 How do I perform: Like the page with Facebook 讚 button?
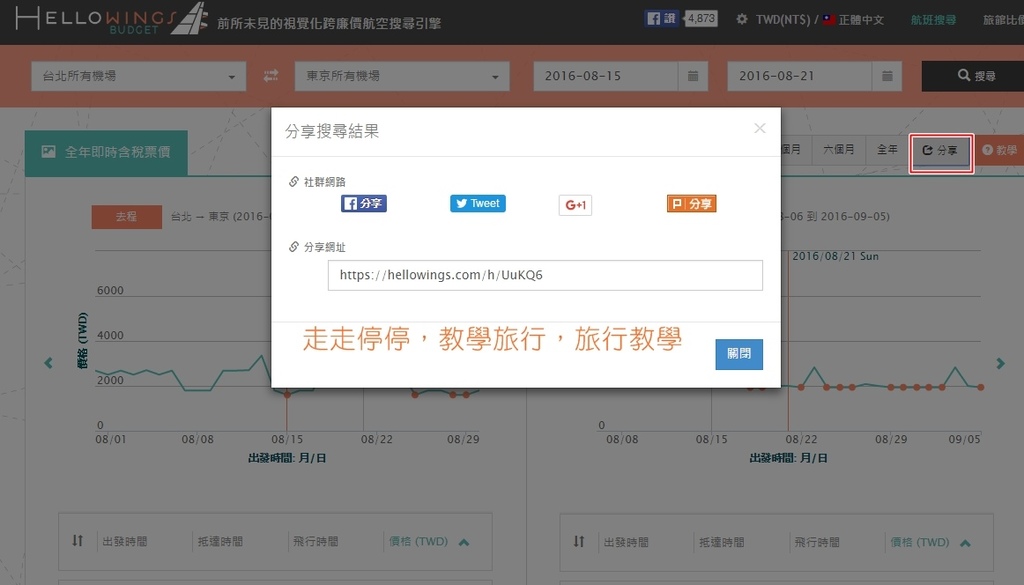662,18
